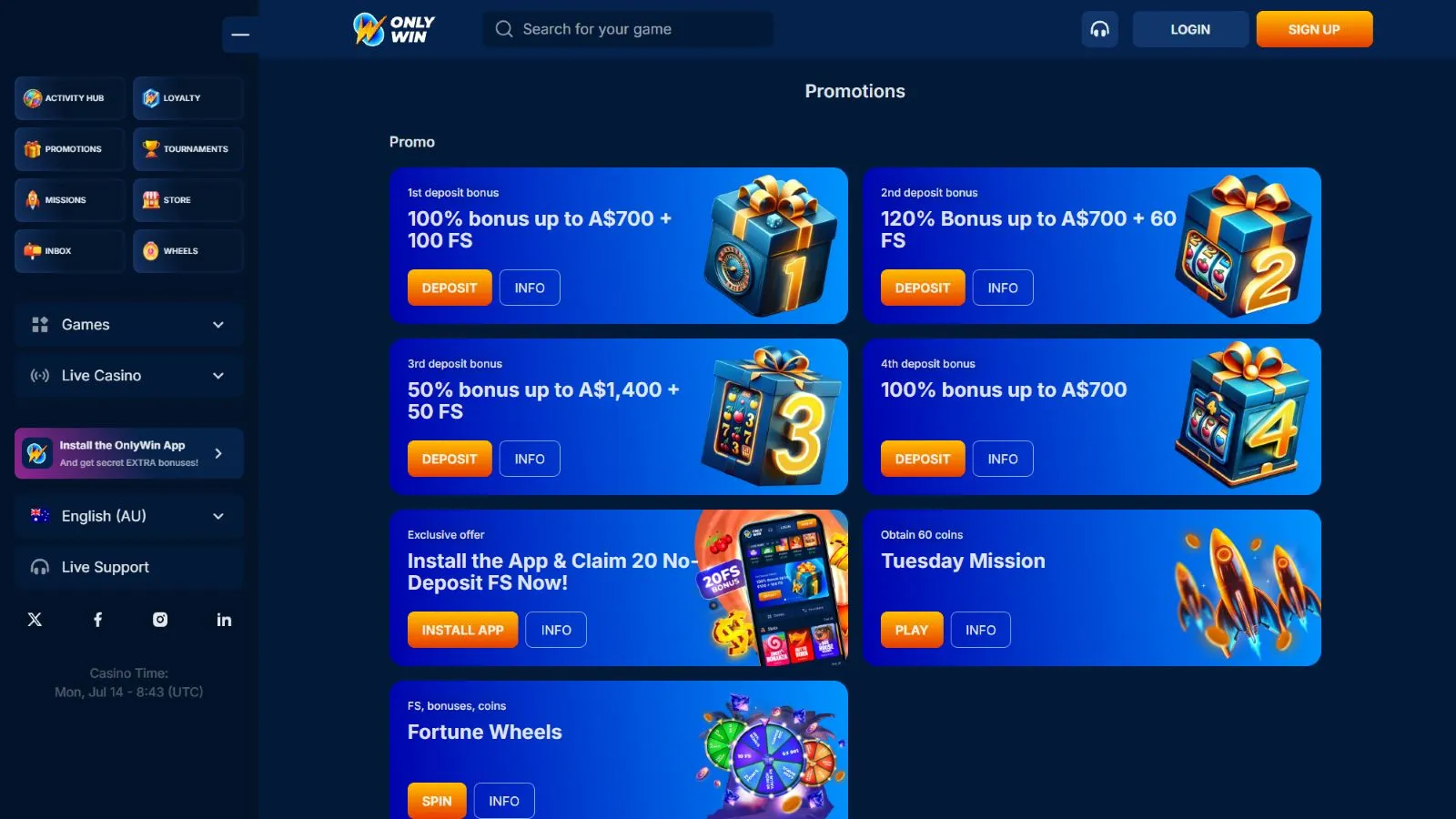Click Deposit on 1st deposit bonus
1456x819 pixels.
(x=450, y=288)
